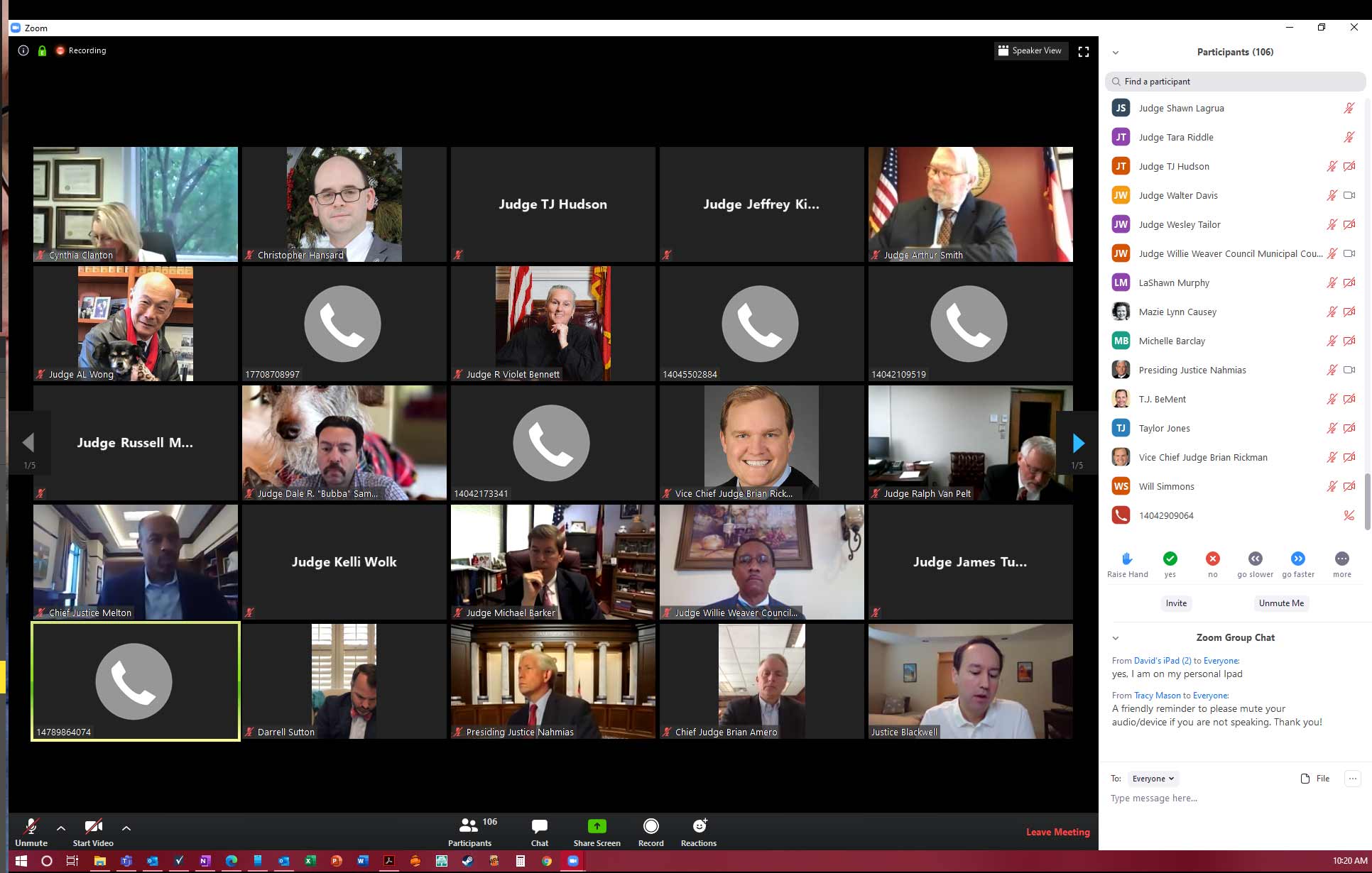Click the green yes feedback icon
This screenshot has width=1372, height=873.
[x=1170, y=559]
